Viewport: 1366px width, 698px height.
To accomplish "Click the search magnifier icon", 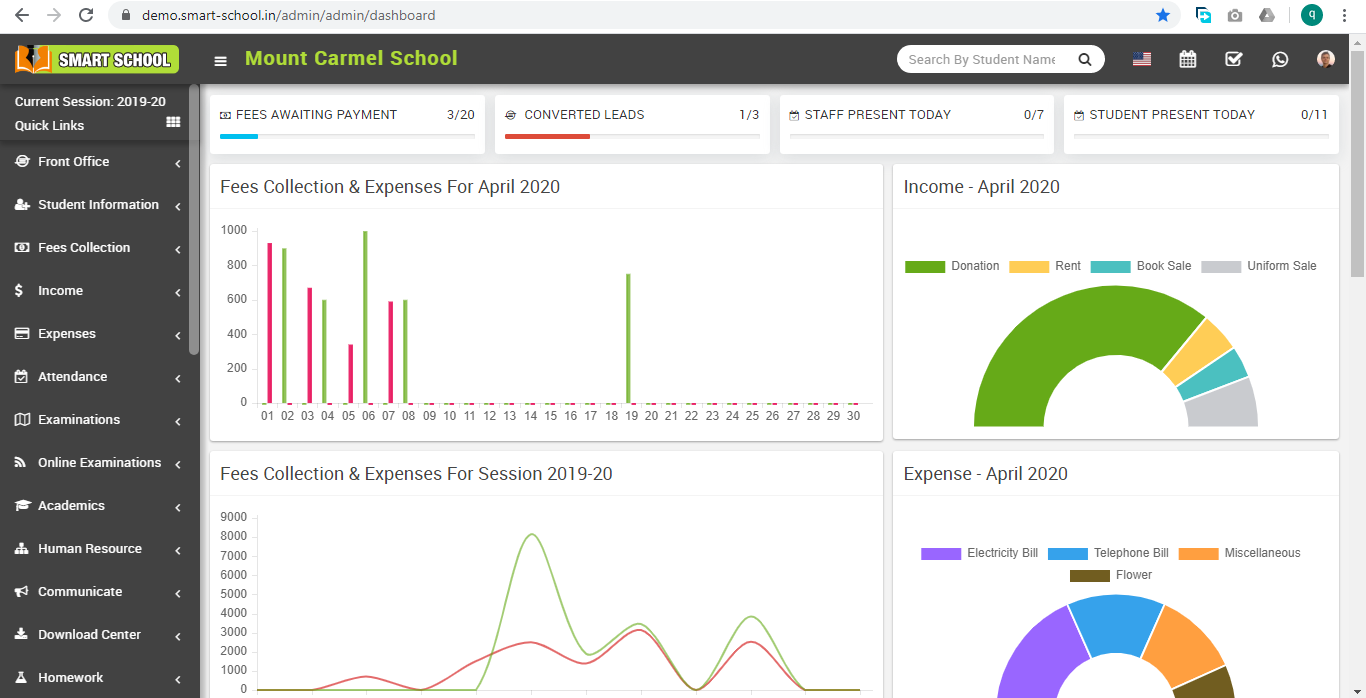I will (1084, 60).
